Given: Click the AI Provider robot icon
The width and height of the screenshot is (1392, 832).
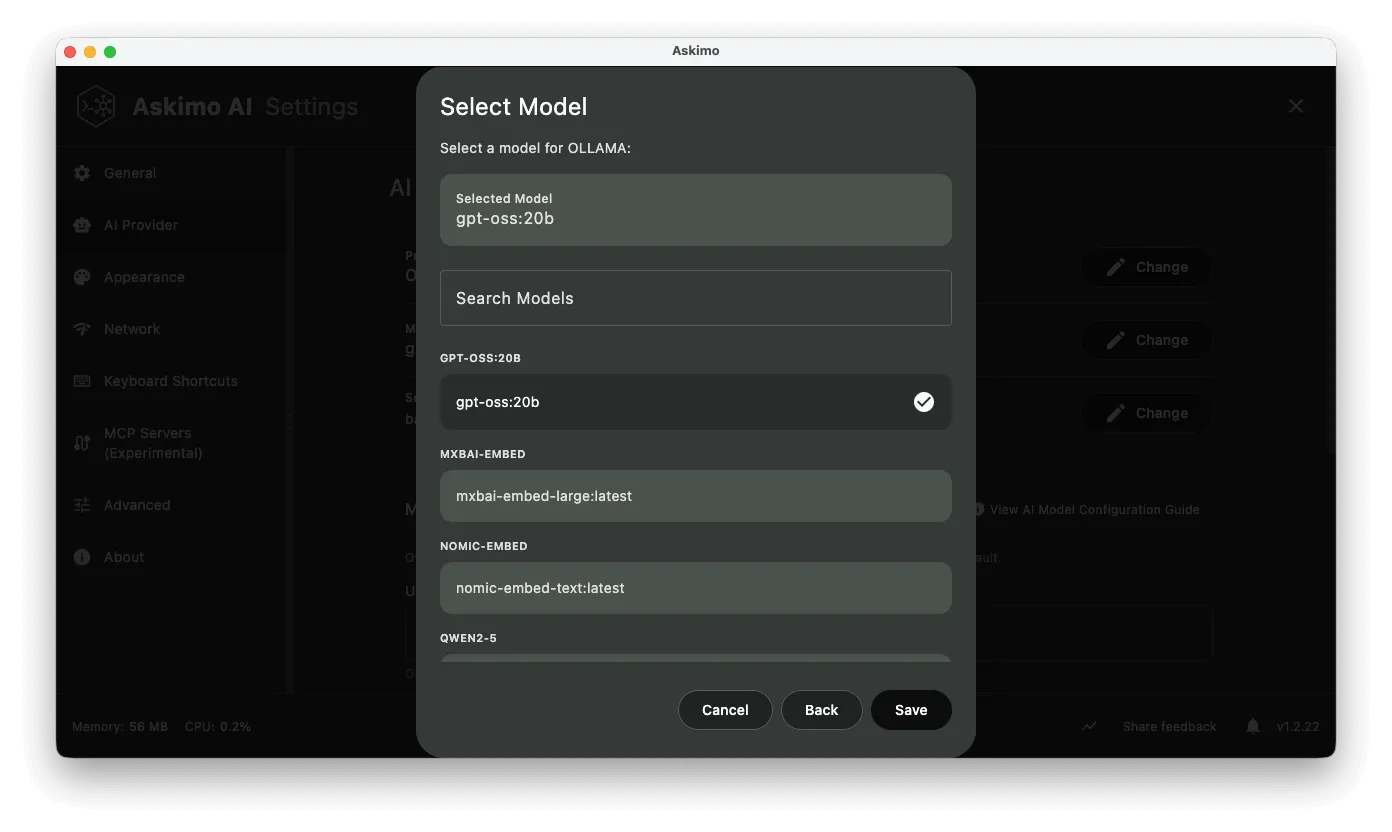Looking at the screenshot, I should [x=82, y=225].
